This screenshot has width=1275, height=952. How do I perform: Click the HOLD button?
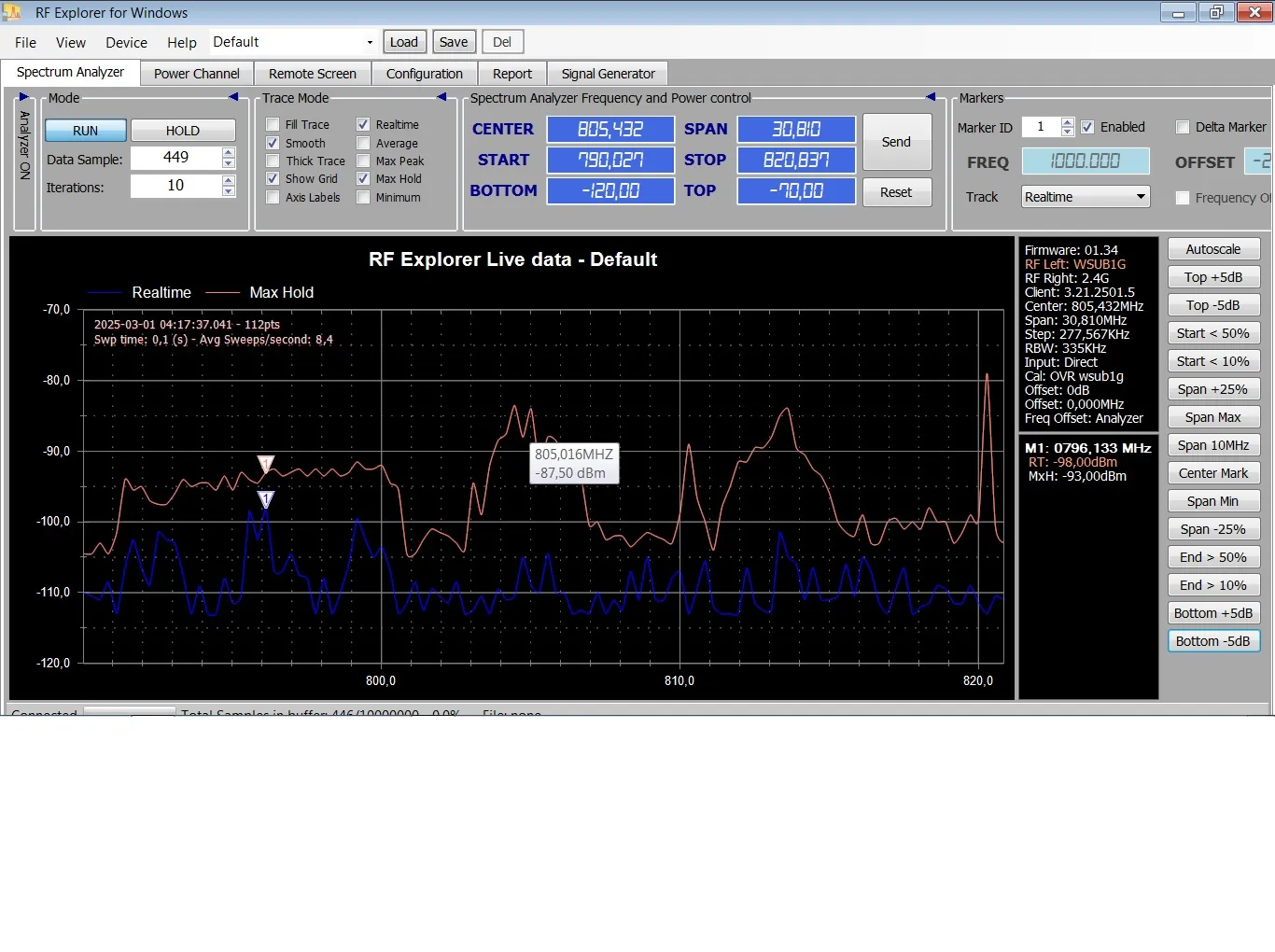tap(183, 131)
